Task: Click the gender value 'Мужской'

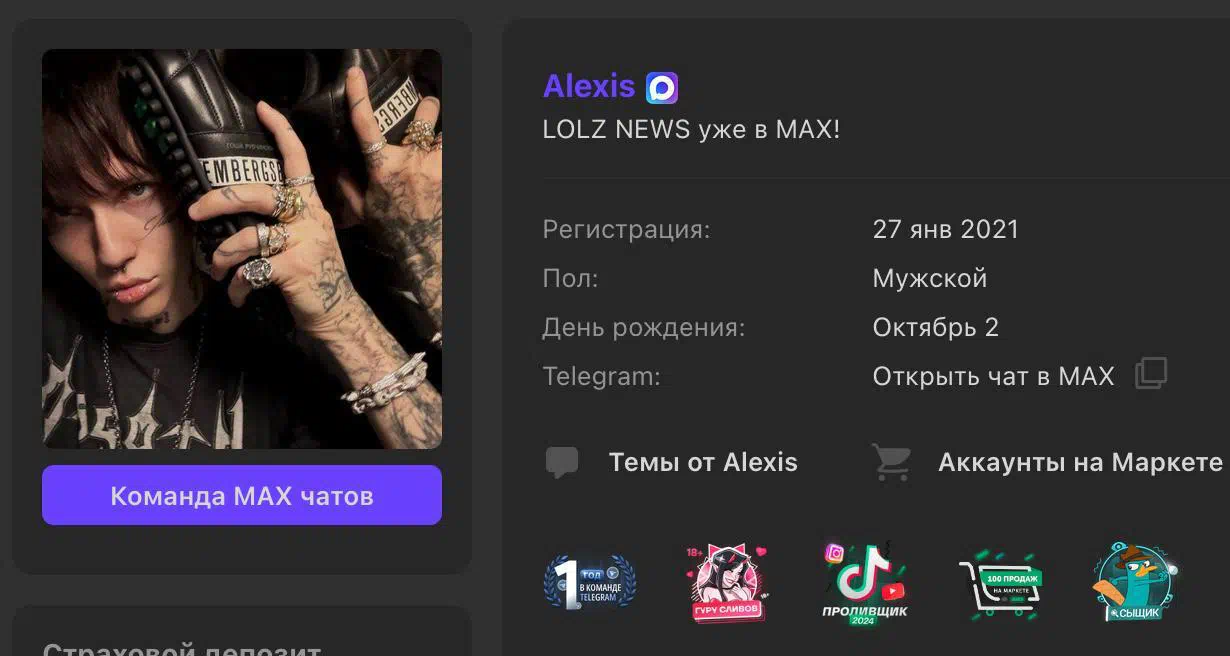Action: [930, 278]
